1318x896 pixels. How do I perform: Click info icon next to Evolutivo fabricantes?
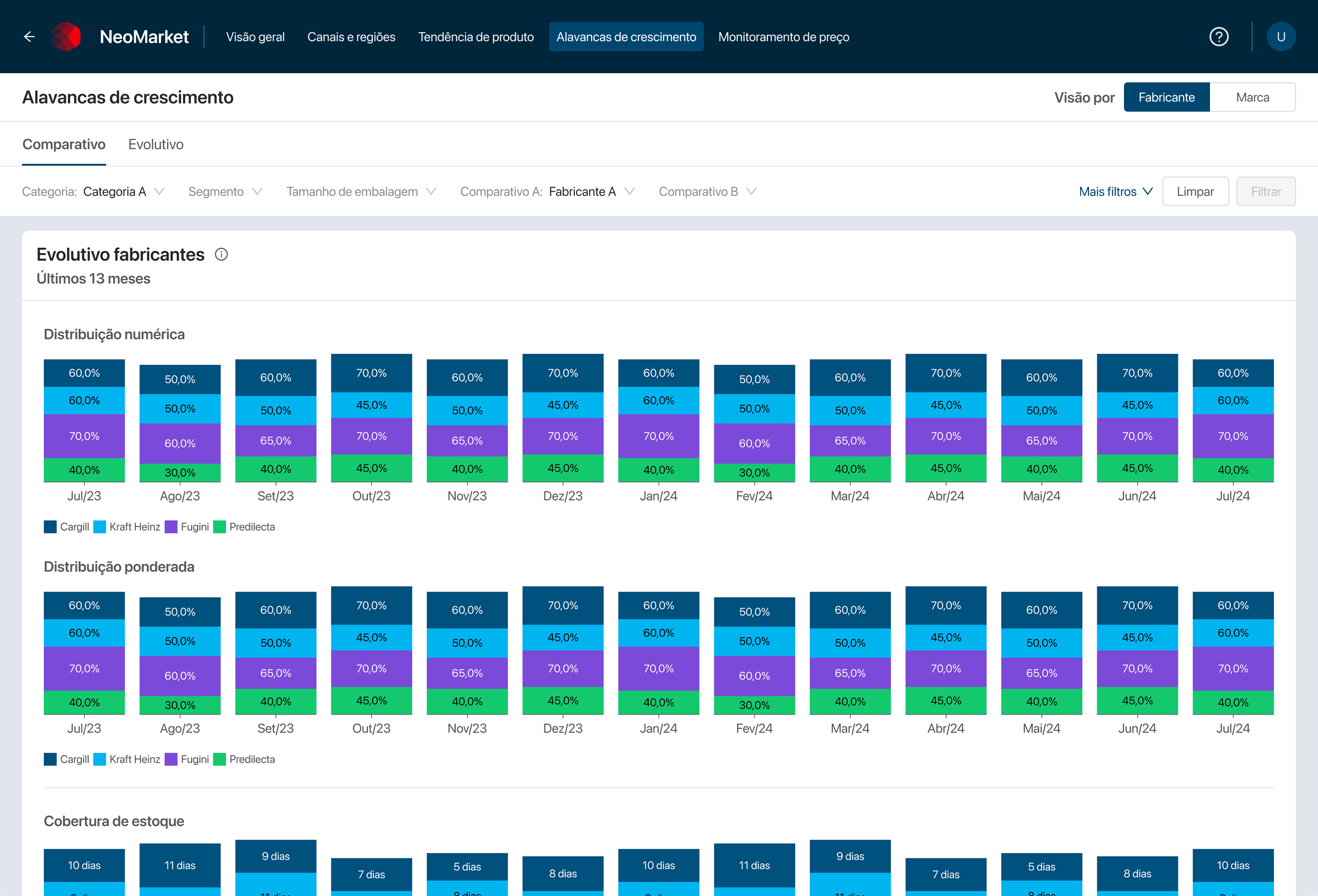coord(221,254)
